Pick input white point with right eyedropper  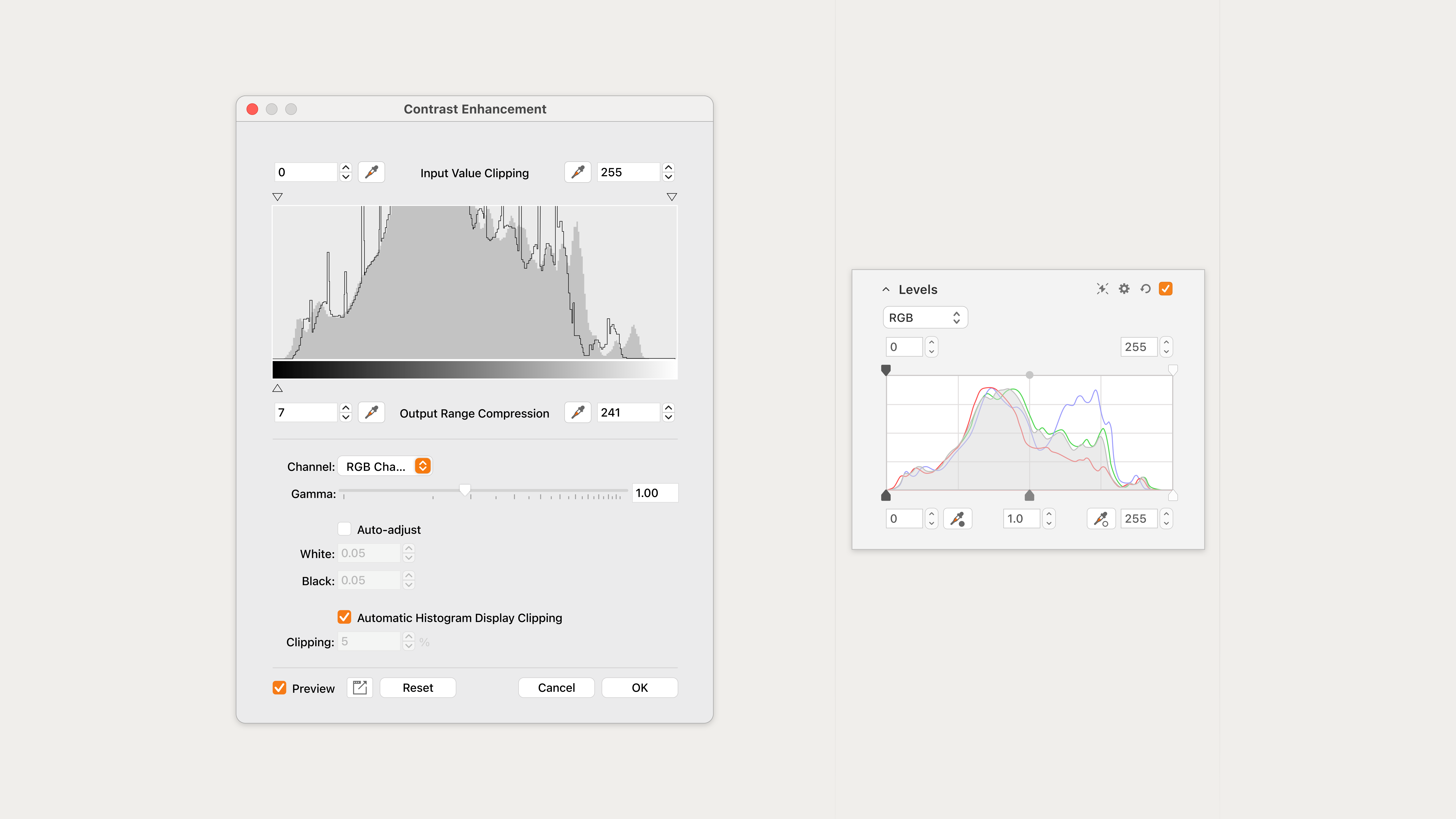click(578, 172)
